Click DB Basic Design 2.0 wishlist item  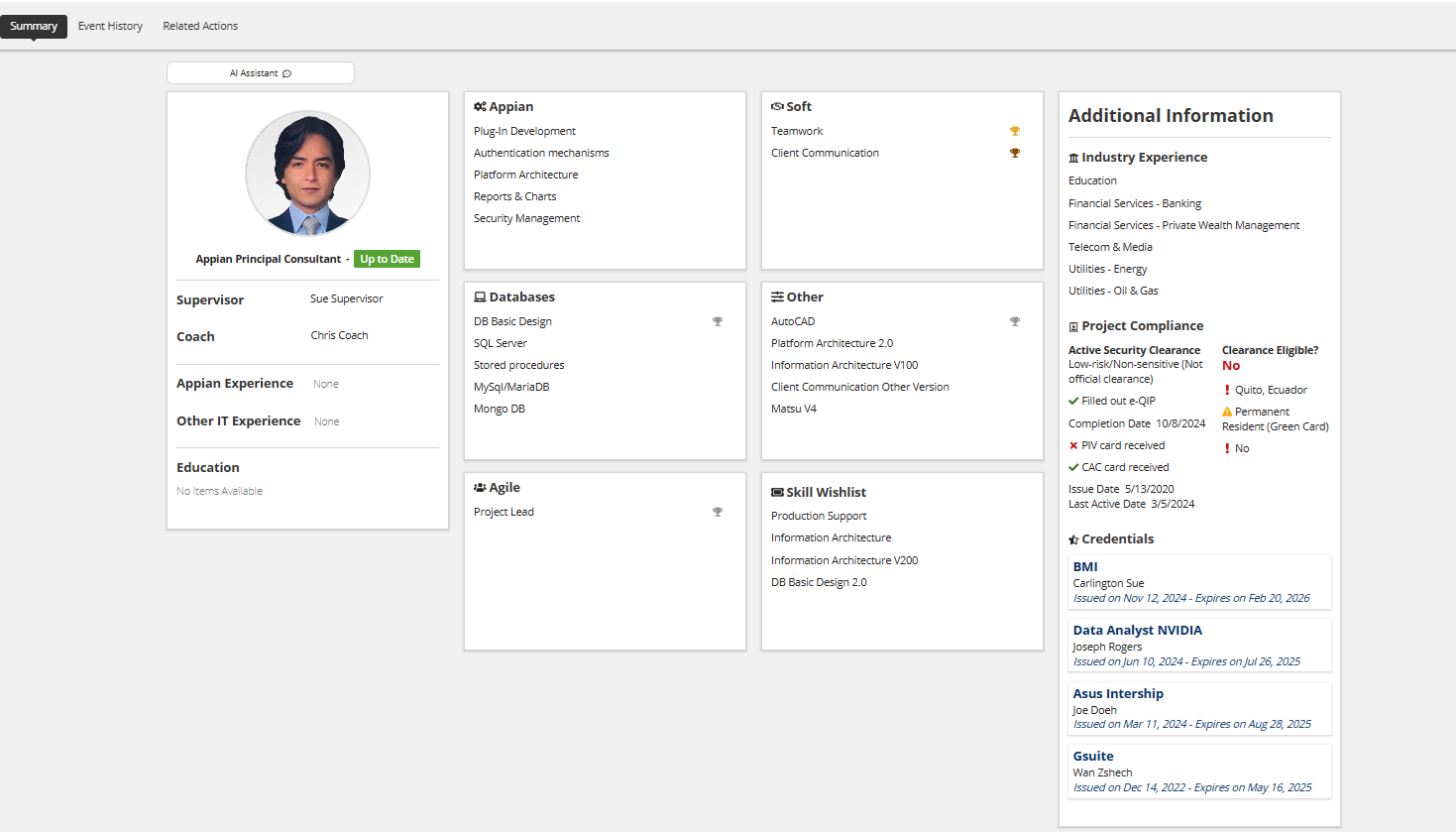click(819, 582)
